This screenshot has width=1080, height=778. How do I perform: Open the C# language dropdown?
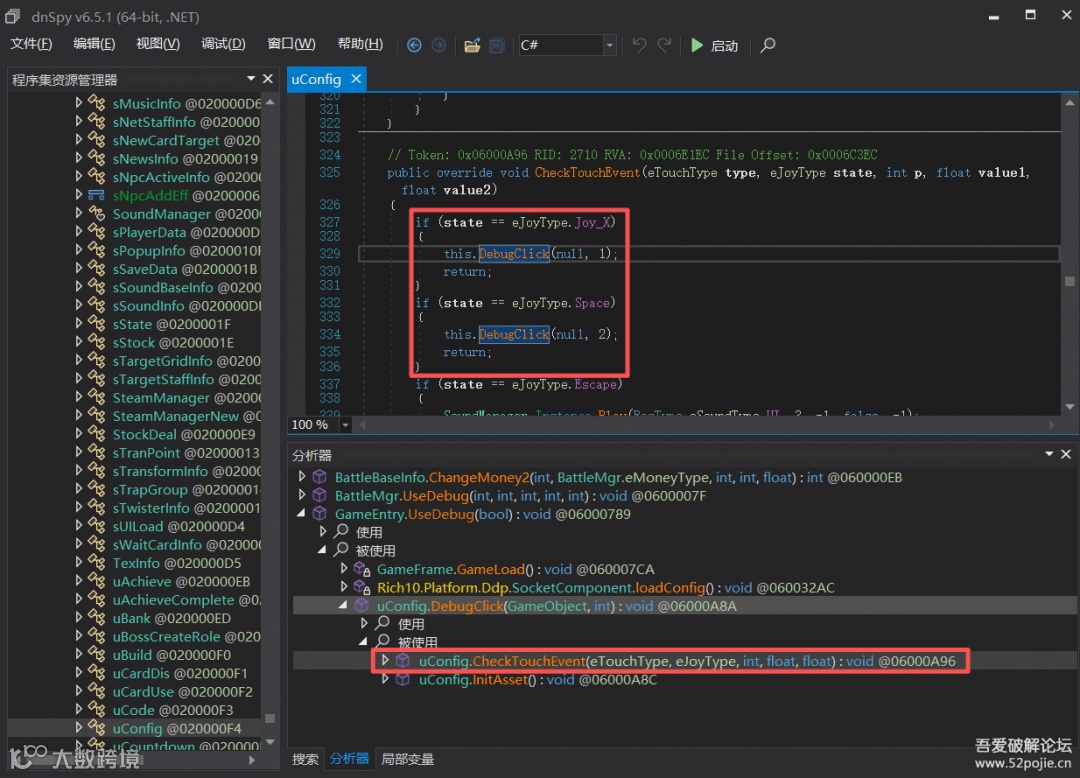tap(609, 46)
